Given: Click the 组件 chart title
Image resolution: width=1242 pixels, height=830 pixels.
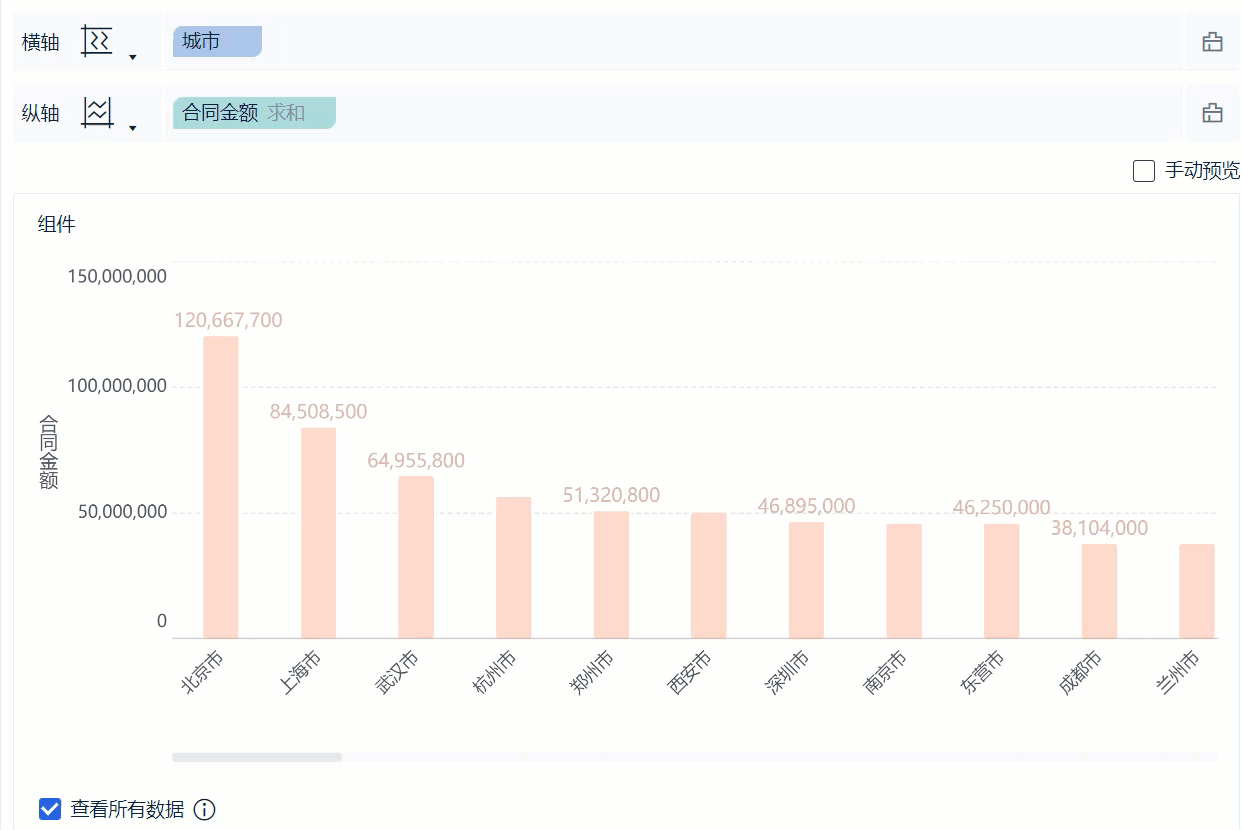Looking at the screenshot, I should click(x=57, y=224).
